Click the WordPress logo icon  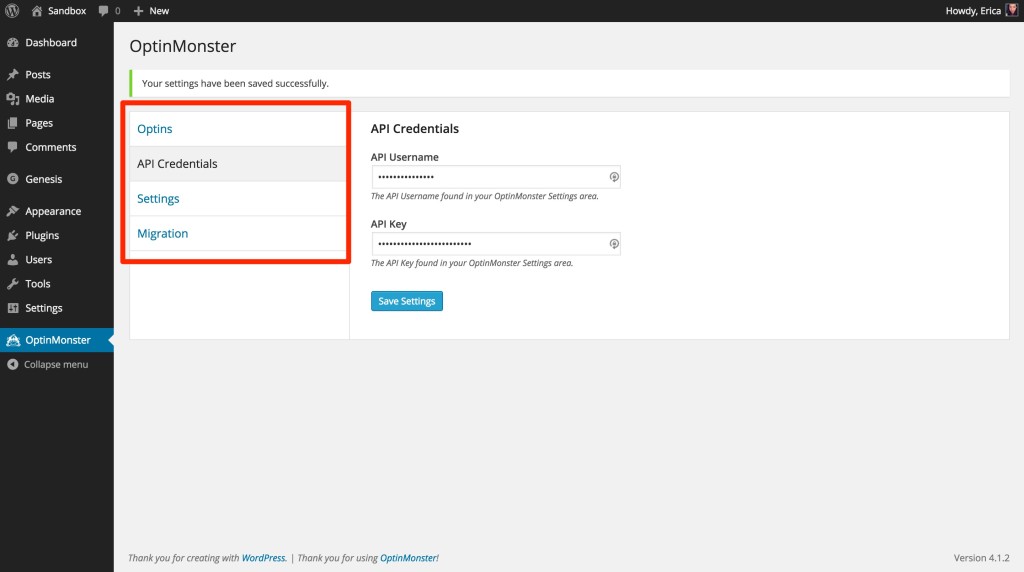[12, 11]
